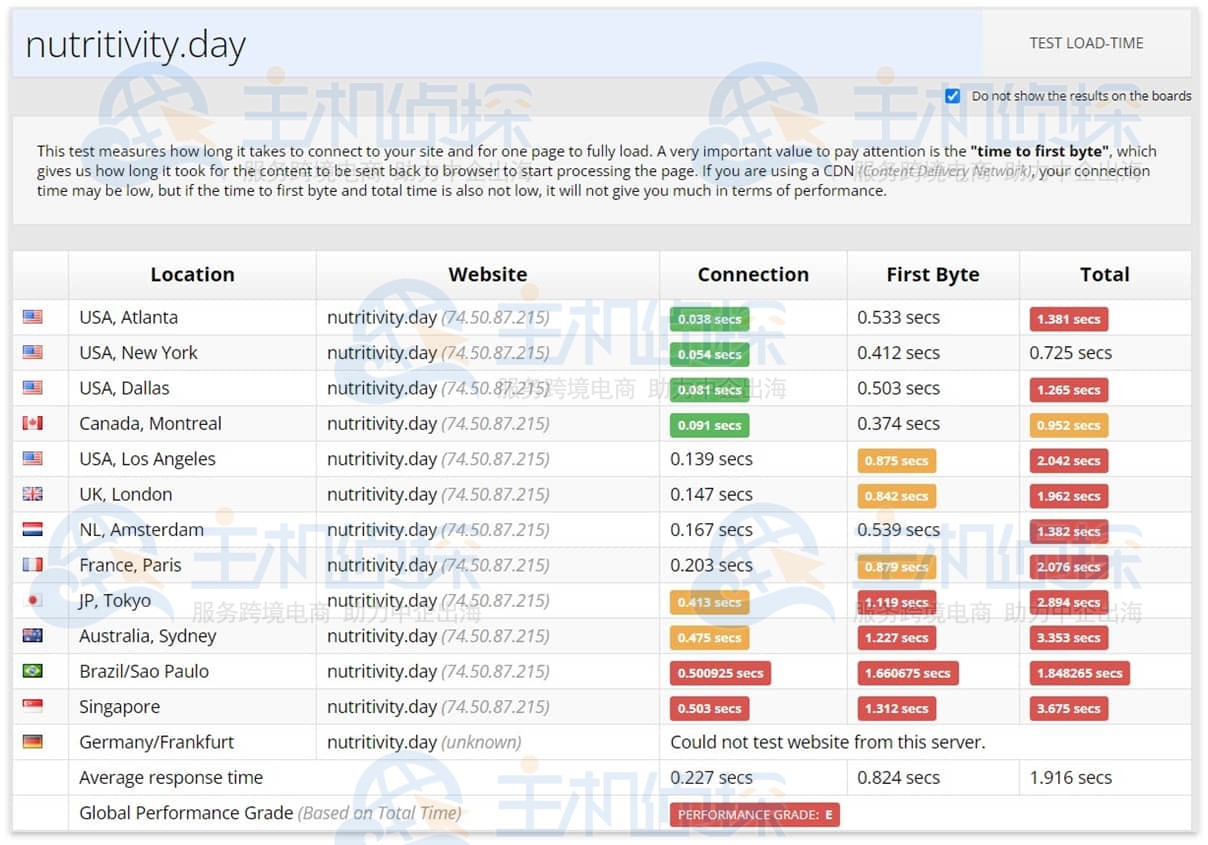Viewport: 1208px width, 845px height.
Task: Click the UK flag icon for London
Action: [x=33, y=495]
